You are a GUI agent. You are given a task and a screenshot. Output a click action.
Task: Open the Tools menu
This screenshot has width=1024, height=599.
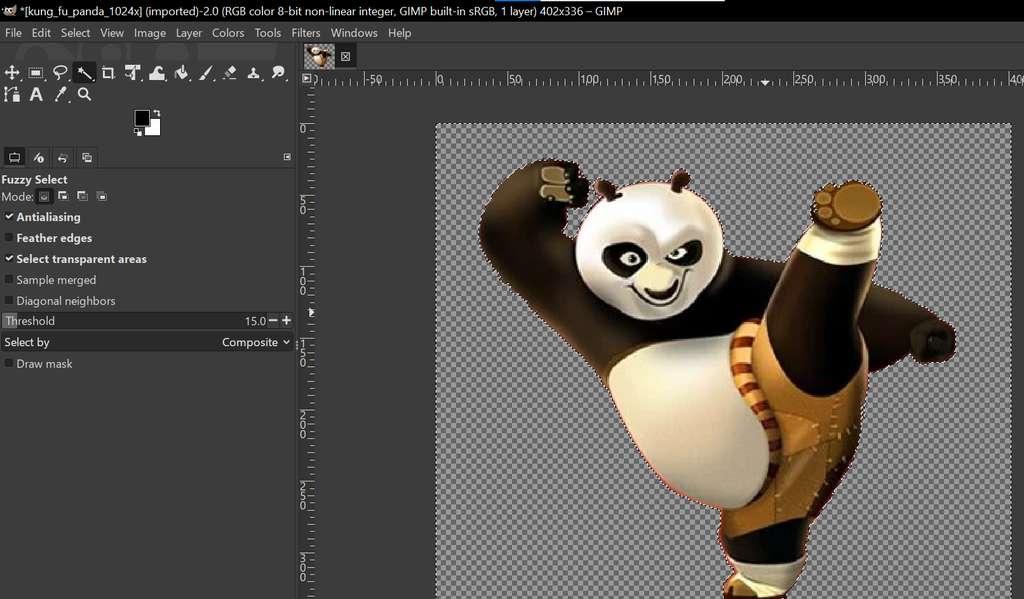click(x=268, y=33)
